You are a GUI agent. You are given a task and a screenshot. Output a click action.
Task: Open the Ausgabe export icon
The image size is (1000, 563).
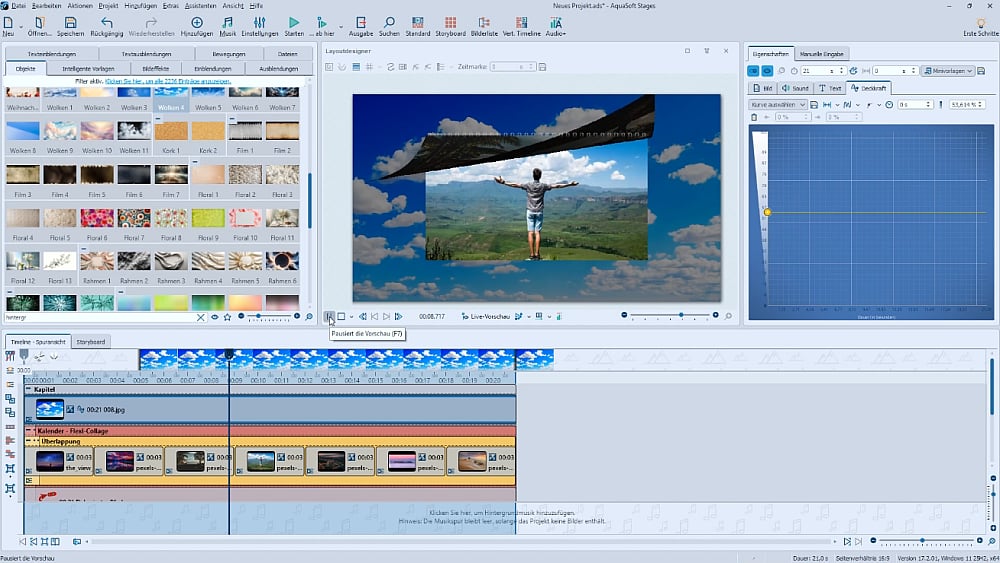pyautogui.click(x=361, y=23)
